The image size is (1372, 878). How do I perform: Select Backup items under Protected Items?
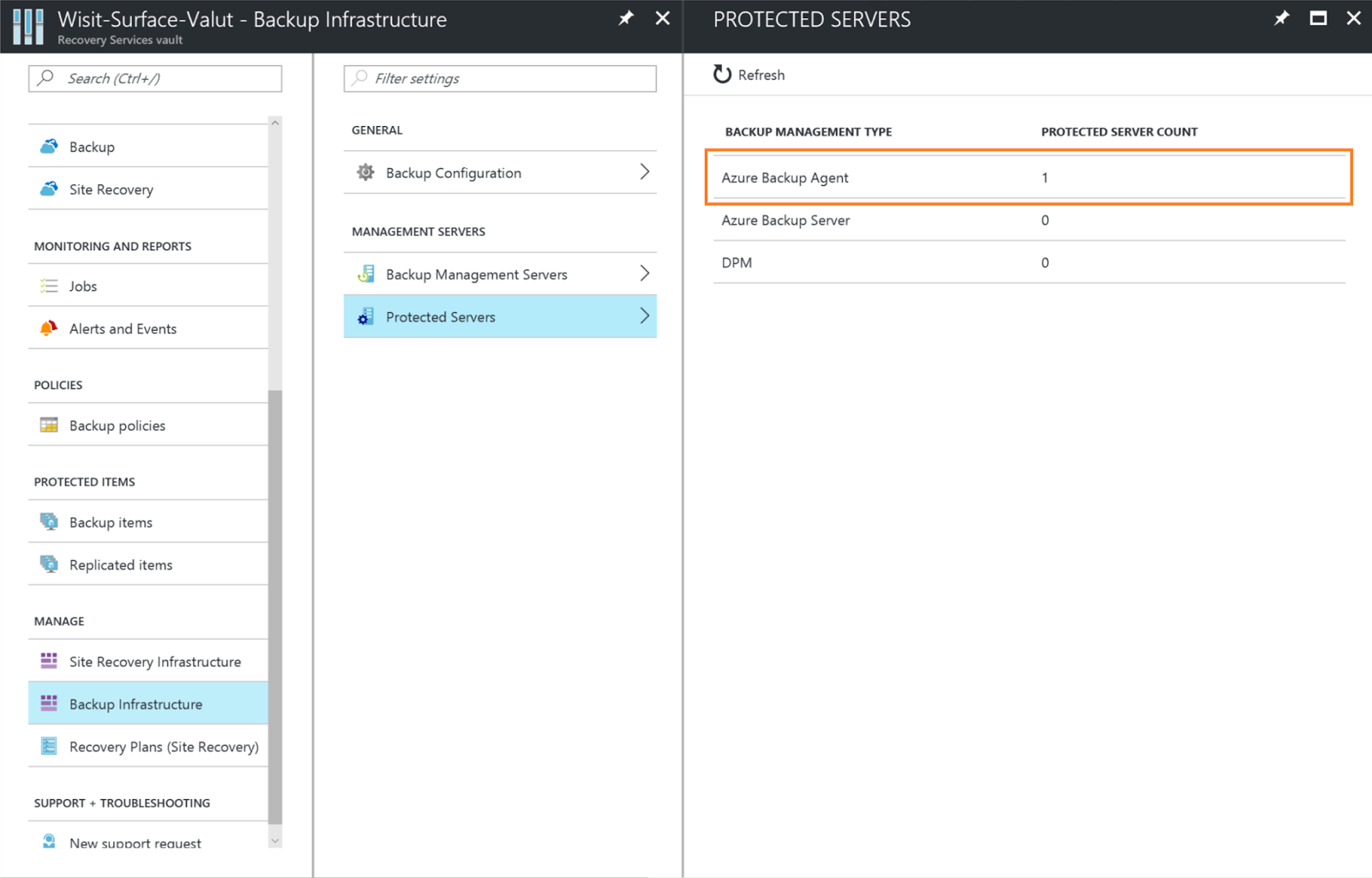pos(110,521)
